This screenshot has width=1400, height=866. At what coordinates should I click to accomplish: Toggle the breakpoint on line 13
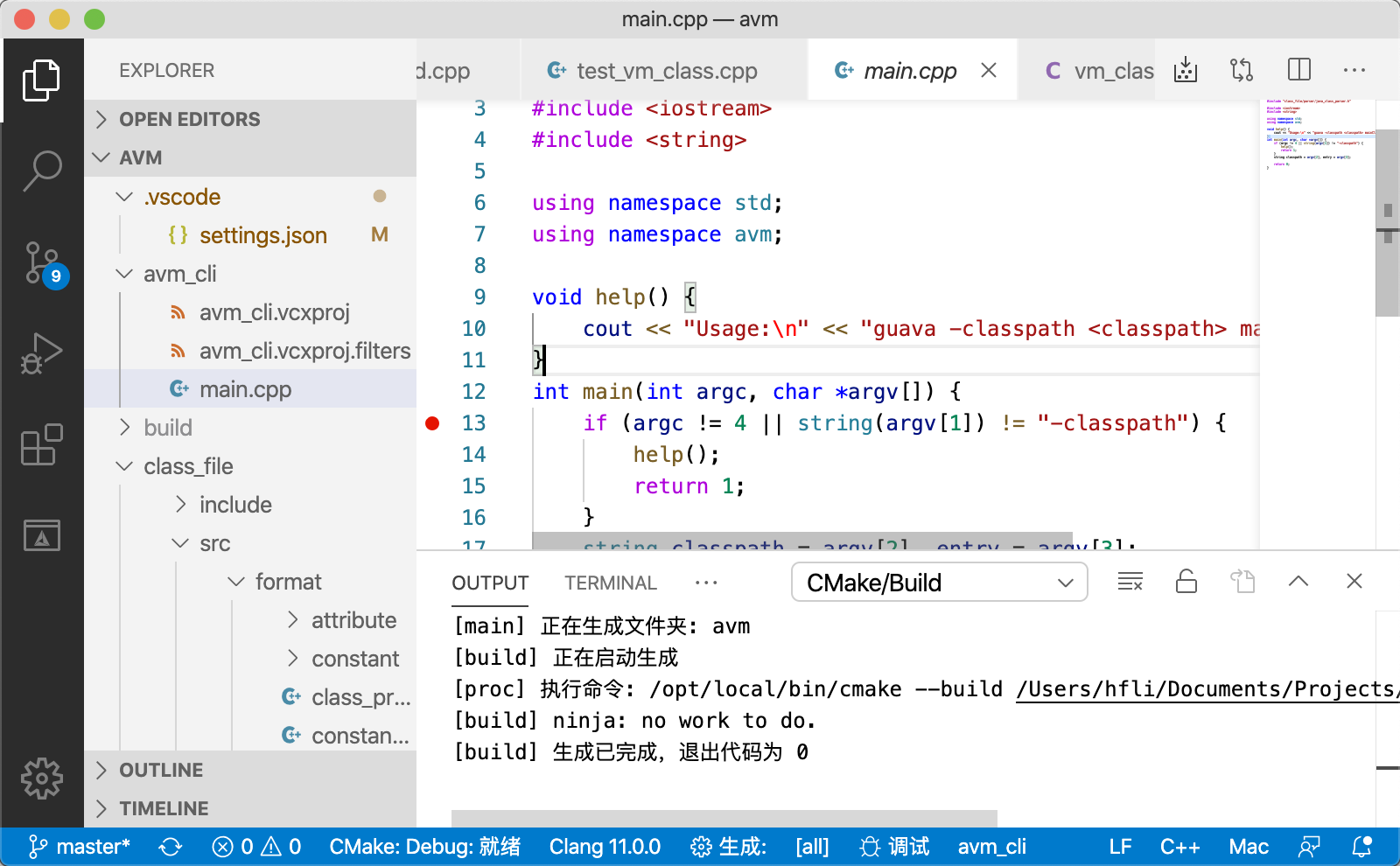(432, 423)
